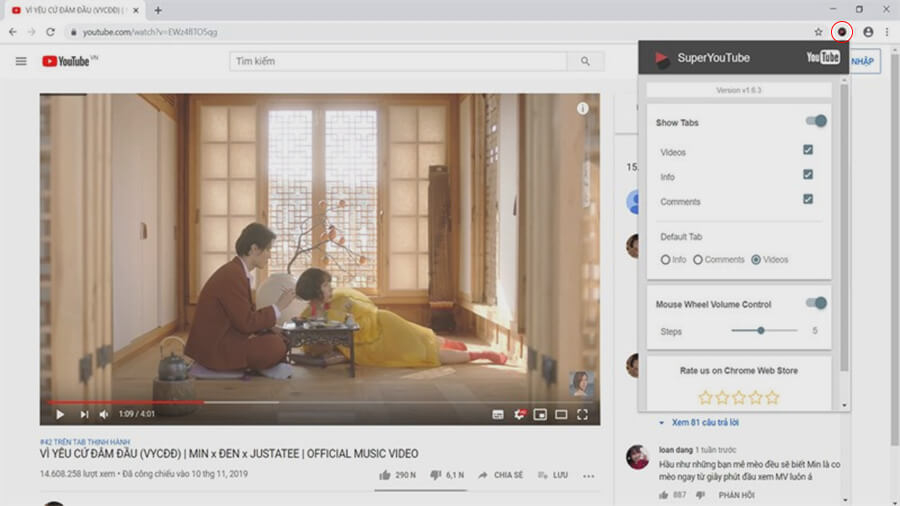The height and width of the screenshot is (506, 900).
Task: Open the YouTube hamburger guide menu
Action: click(x=21, y=61)
